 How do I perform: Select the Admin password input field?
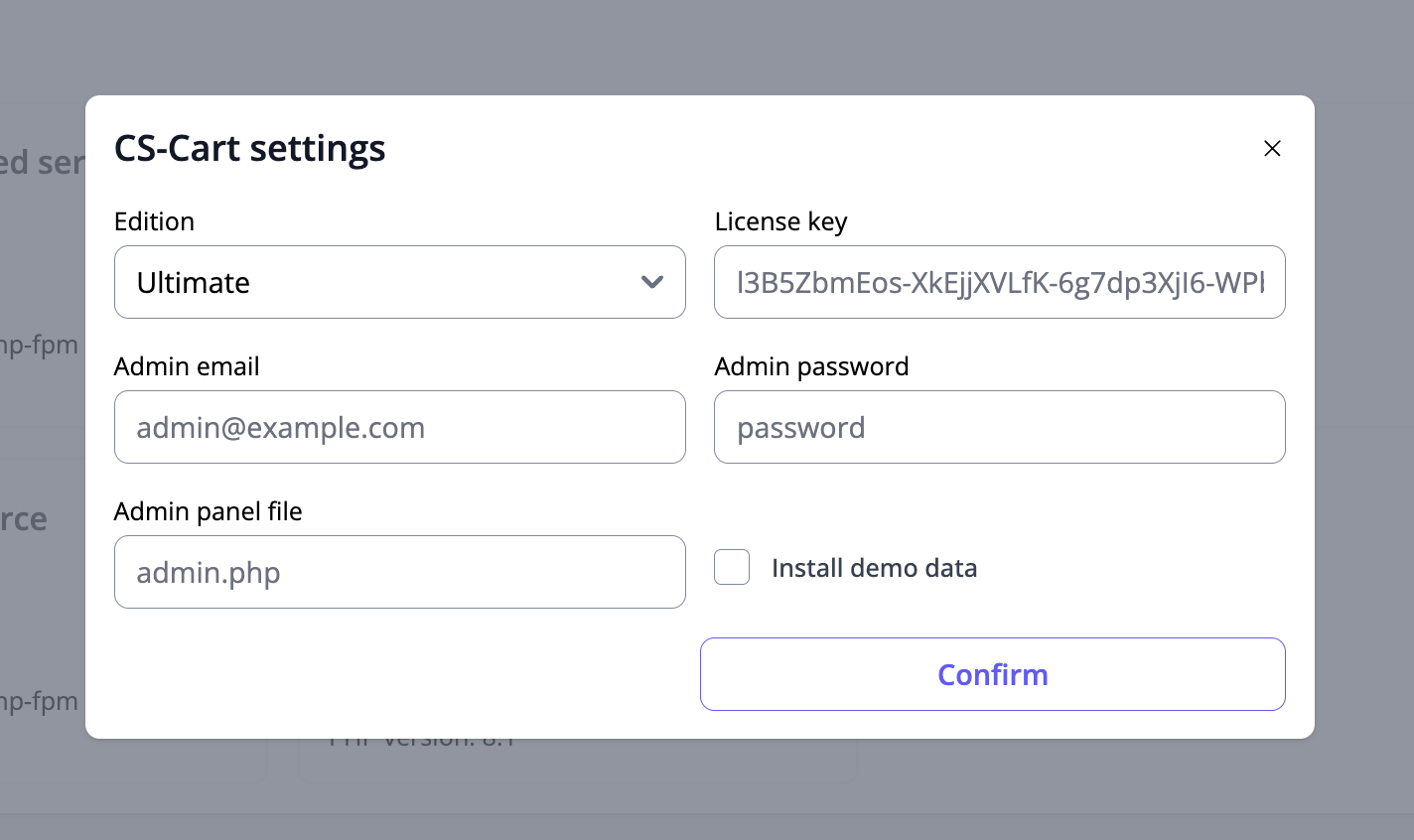[999, 427]
